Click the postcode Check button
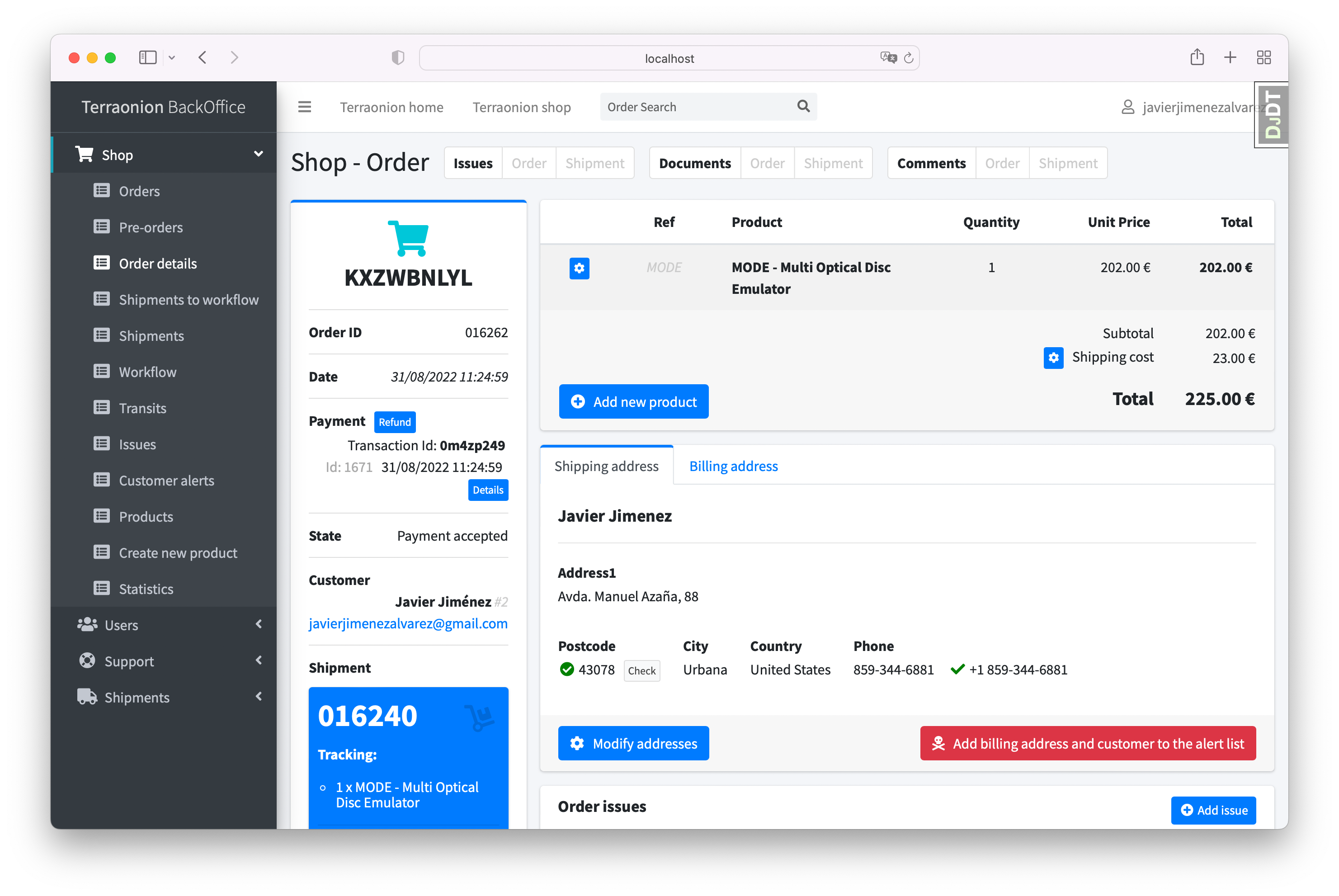The image size is (1339, 896). point(641,670)
